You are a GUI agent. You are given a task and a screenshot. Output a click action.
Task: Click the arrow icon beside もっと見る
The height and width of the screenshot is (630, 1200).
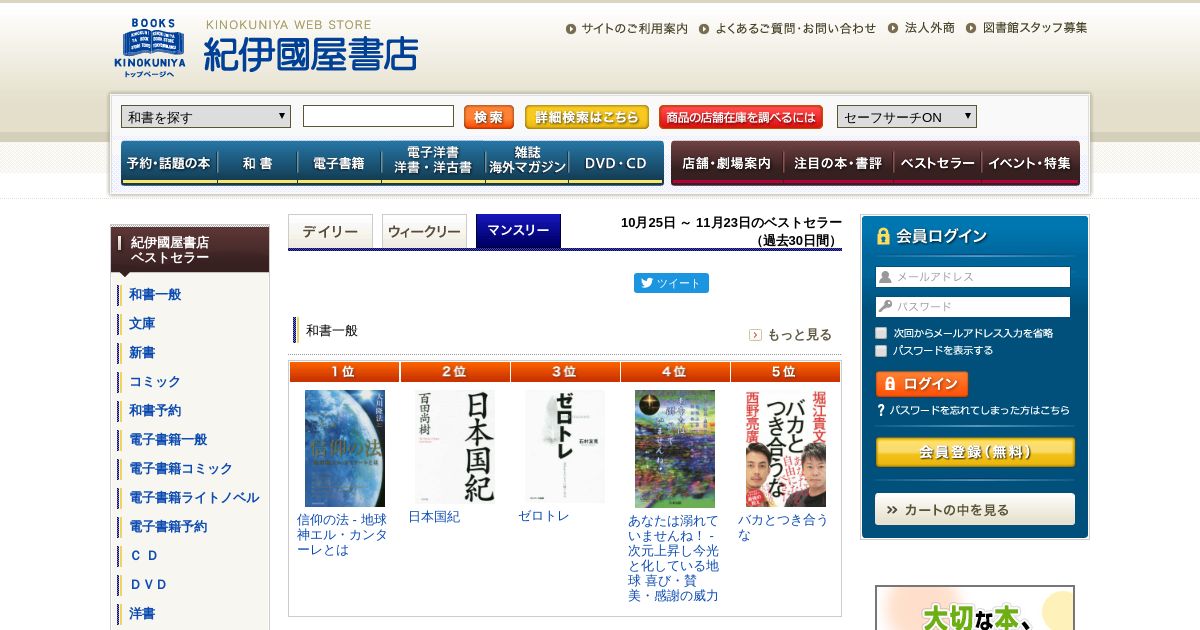tap(755, 335)
